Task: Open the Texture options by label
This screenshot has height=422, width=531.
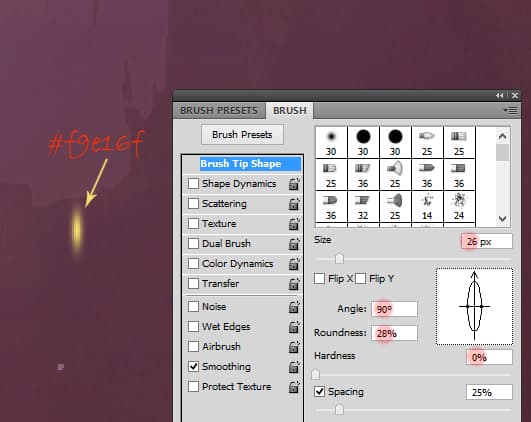Action: click(219, 224)
